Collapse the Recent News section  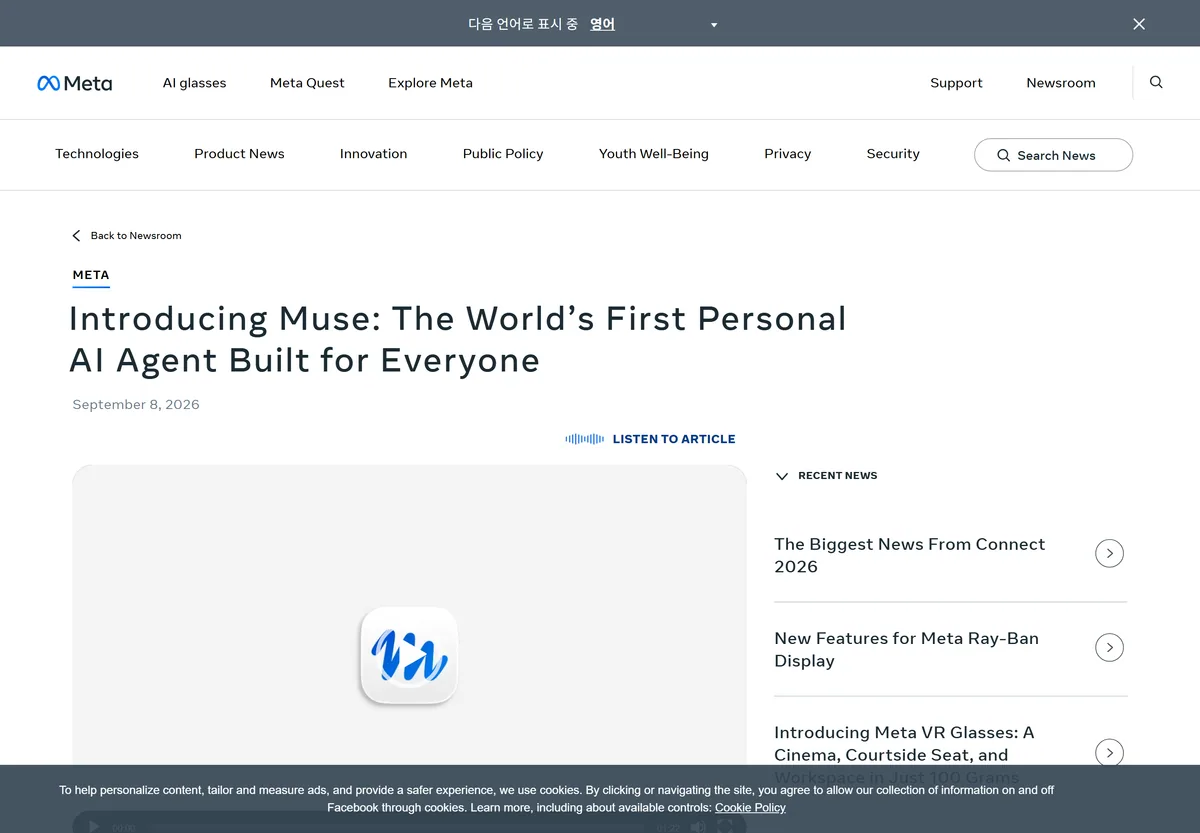826,476
